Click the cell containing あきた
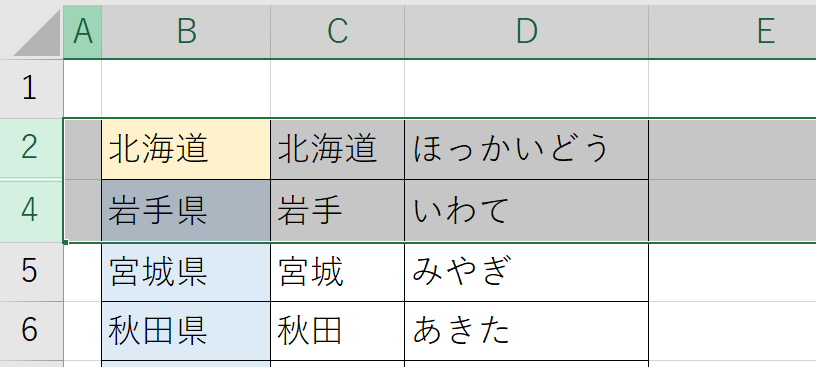This screenshot has height=367, width=816. [526, 331]
